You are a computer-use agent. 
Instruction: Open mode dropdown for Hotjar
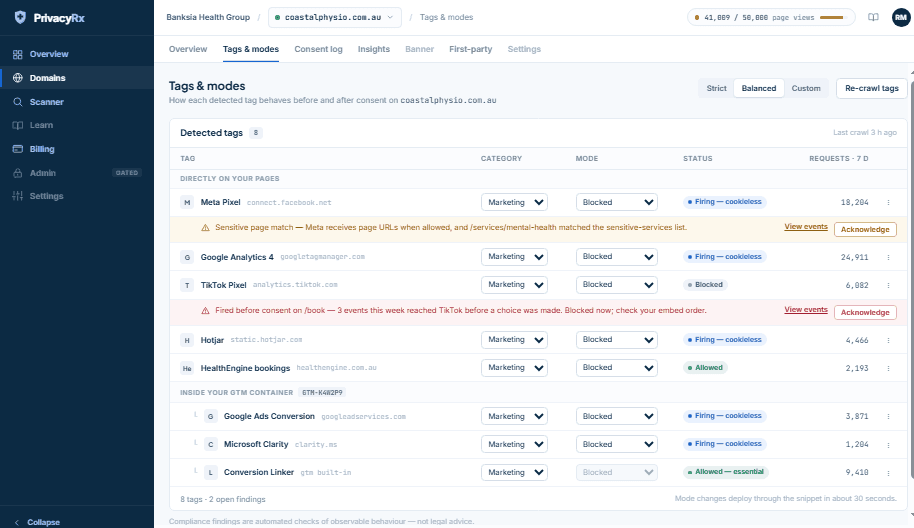617,339
